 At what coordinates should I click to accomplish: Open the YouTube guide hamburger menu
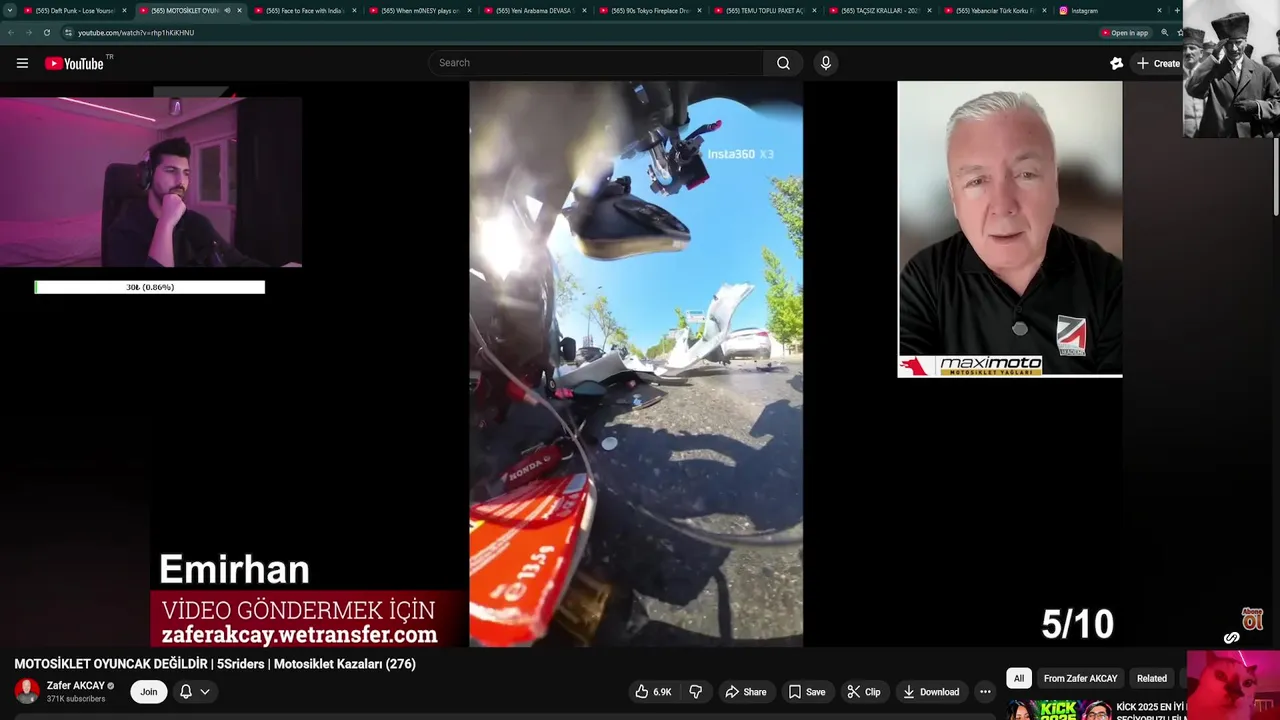[22, 63]
